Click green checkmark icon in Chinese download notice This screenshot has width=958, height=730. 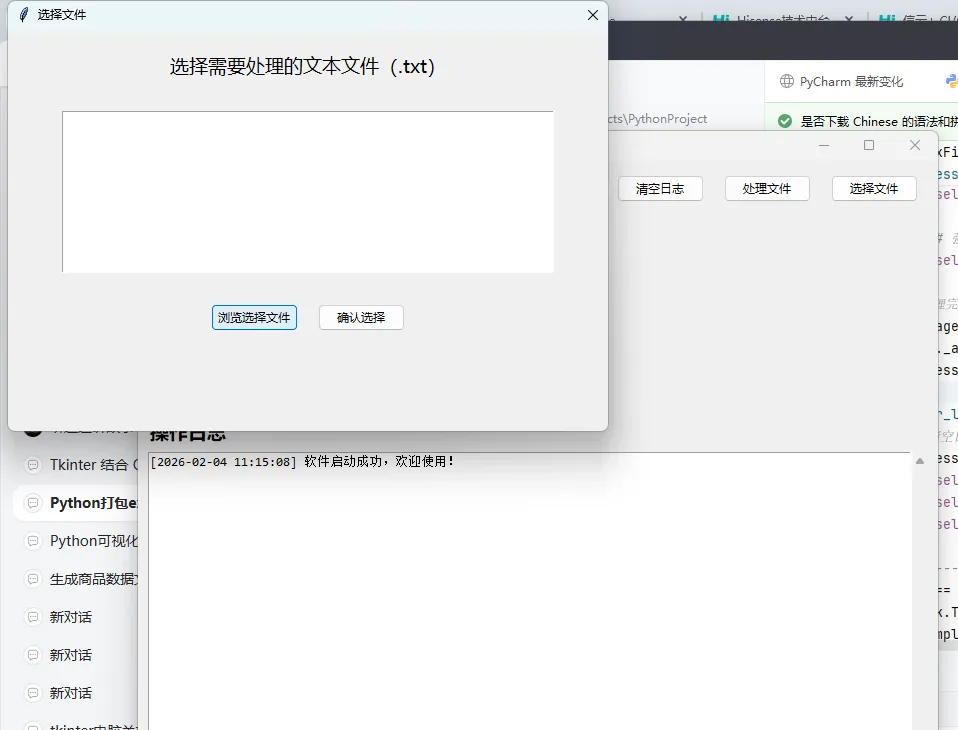coord(785,122)
